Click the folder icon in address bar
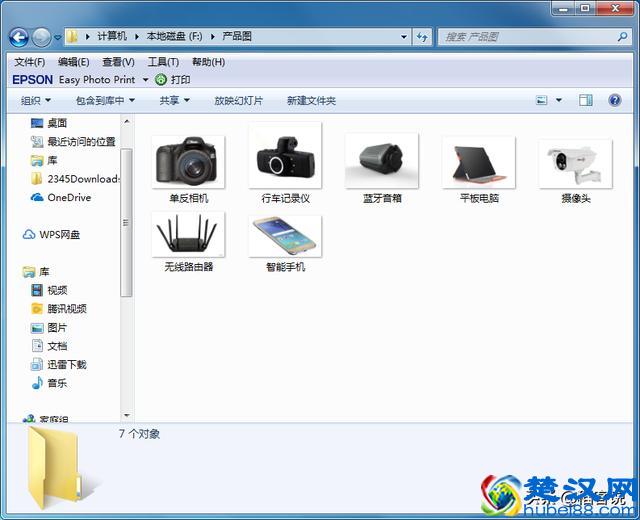 (x=72, y=37)
